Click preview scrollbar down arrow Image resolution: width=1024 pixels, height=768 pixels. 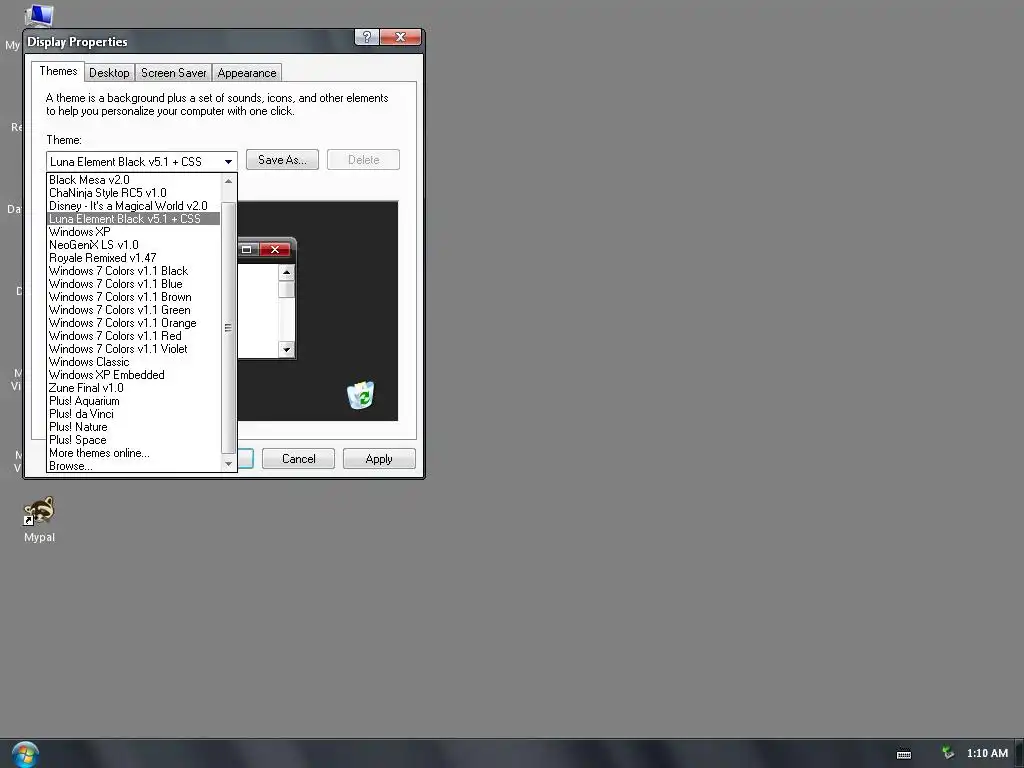[x=287, y=349]
